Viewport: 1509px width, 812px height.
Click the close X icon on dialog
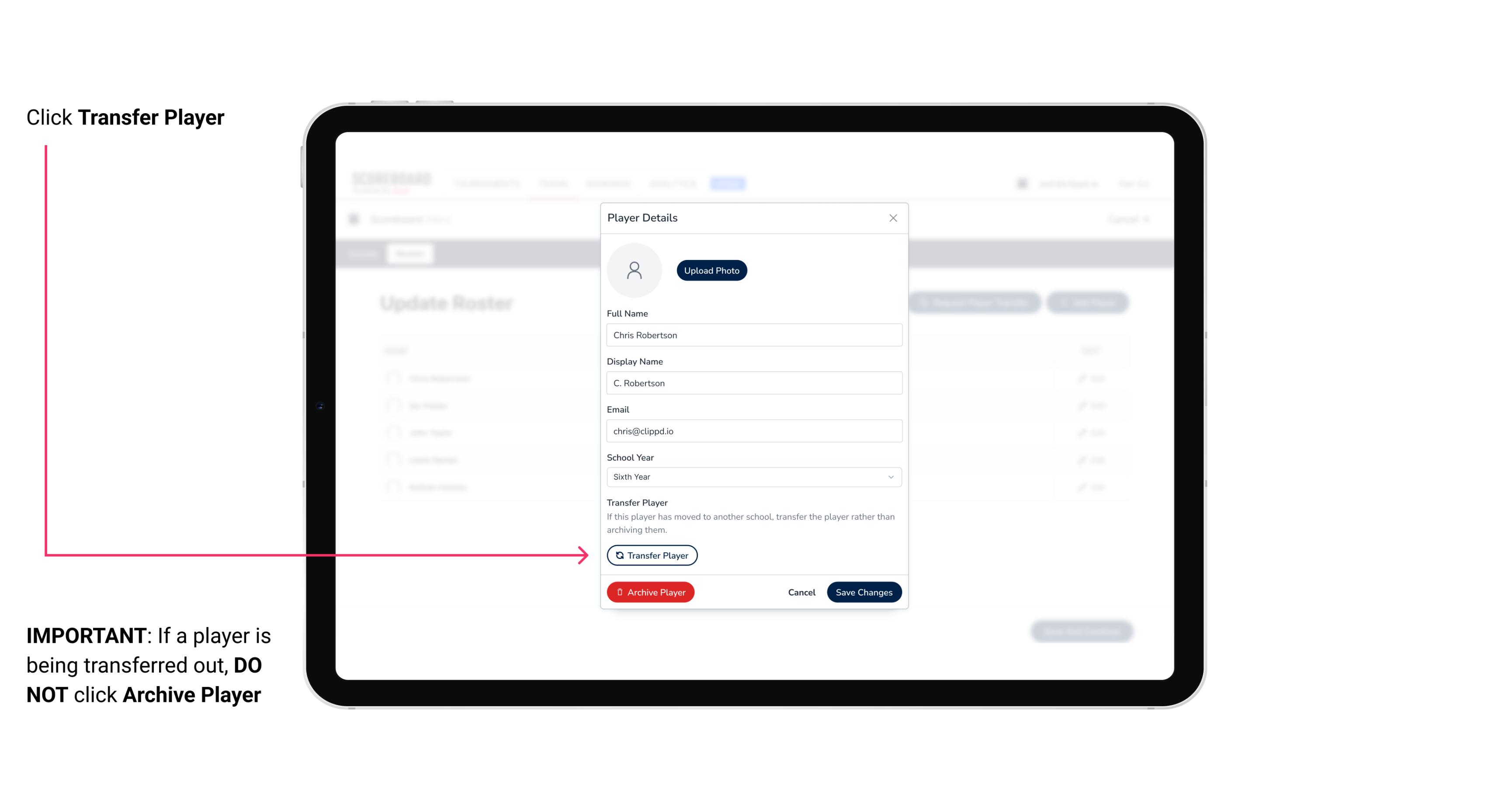pos(893,218)
